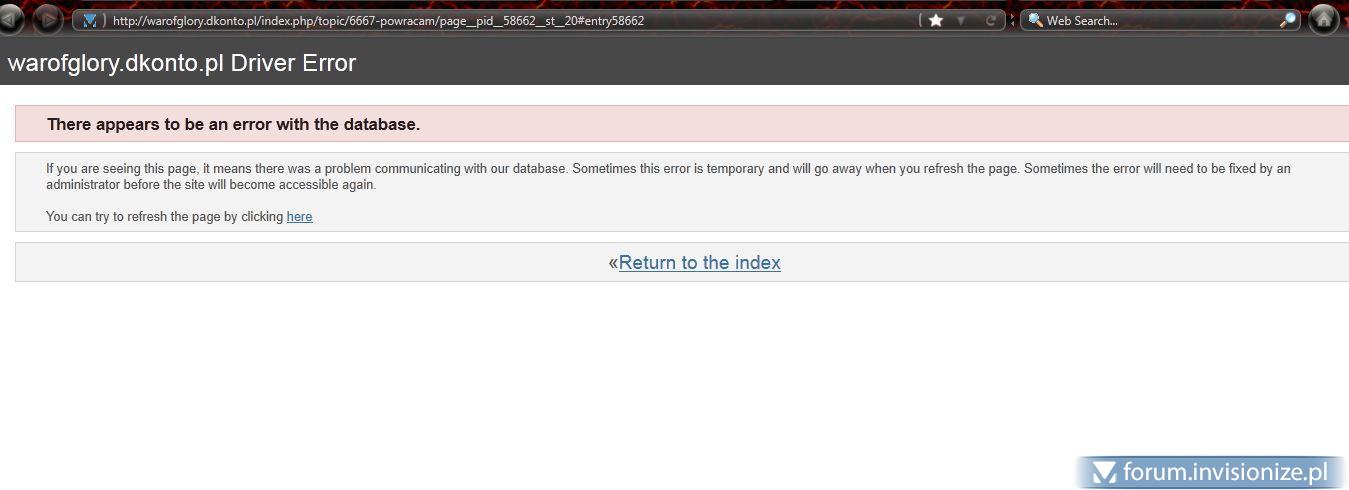Click the splitter between address and search bars
Screen dimensions: 1349x490
1012,20
